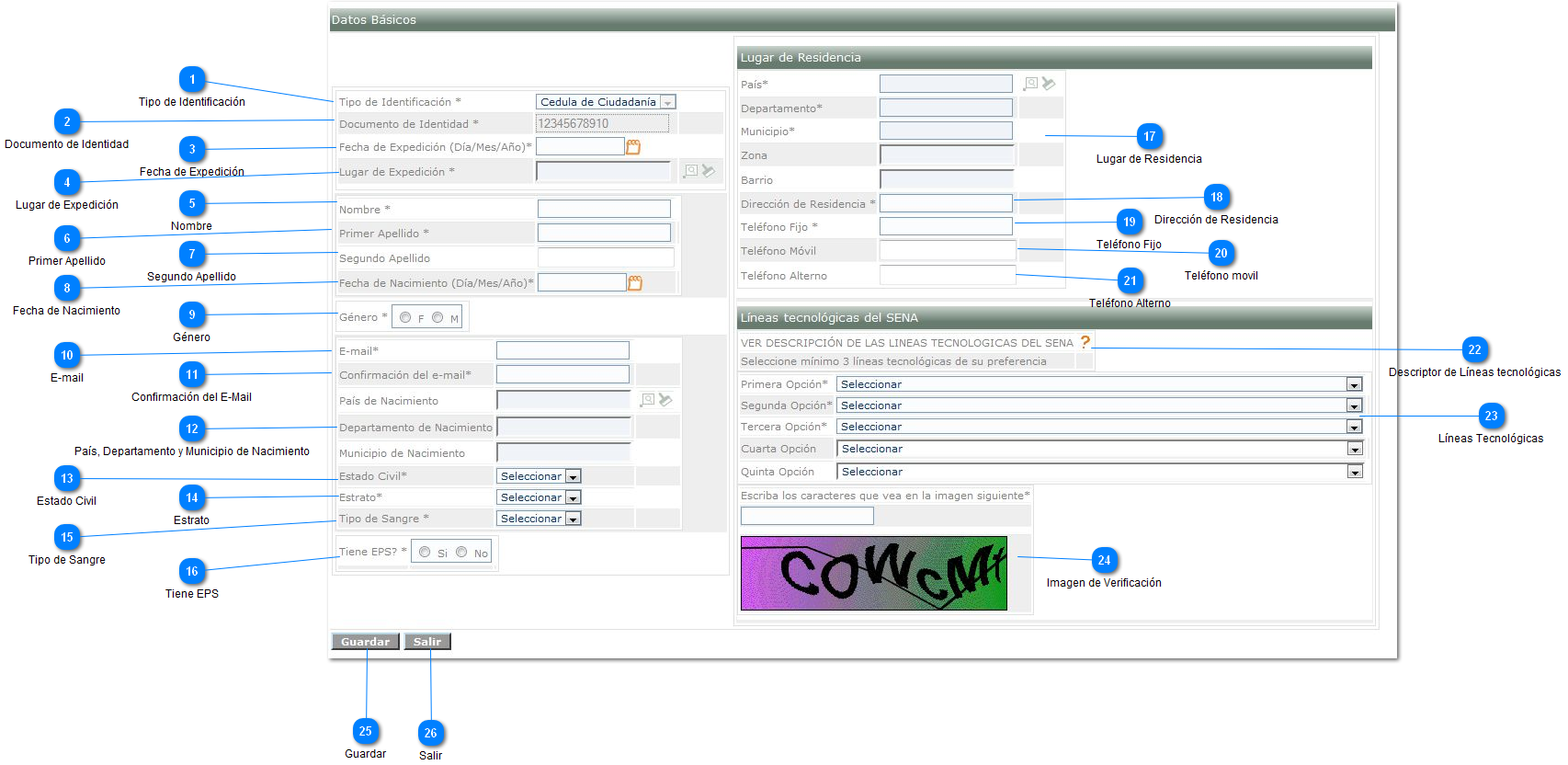Click the Primer Apellido text field
The image size is (1568, 765).
pyautogui.click(x=604, y=234)
